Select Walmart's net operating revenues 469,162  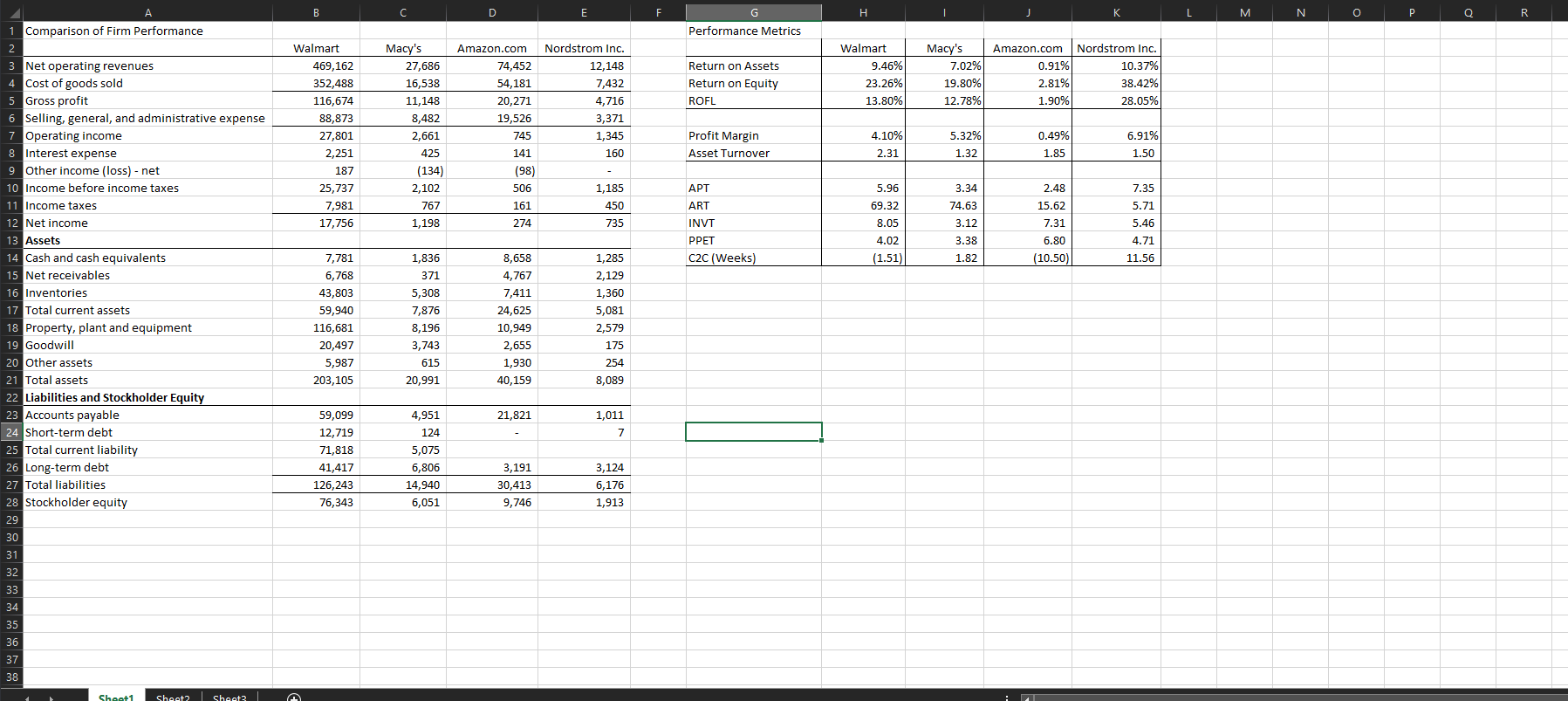tap(316, 65)
